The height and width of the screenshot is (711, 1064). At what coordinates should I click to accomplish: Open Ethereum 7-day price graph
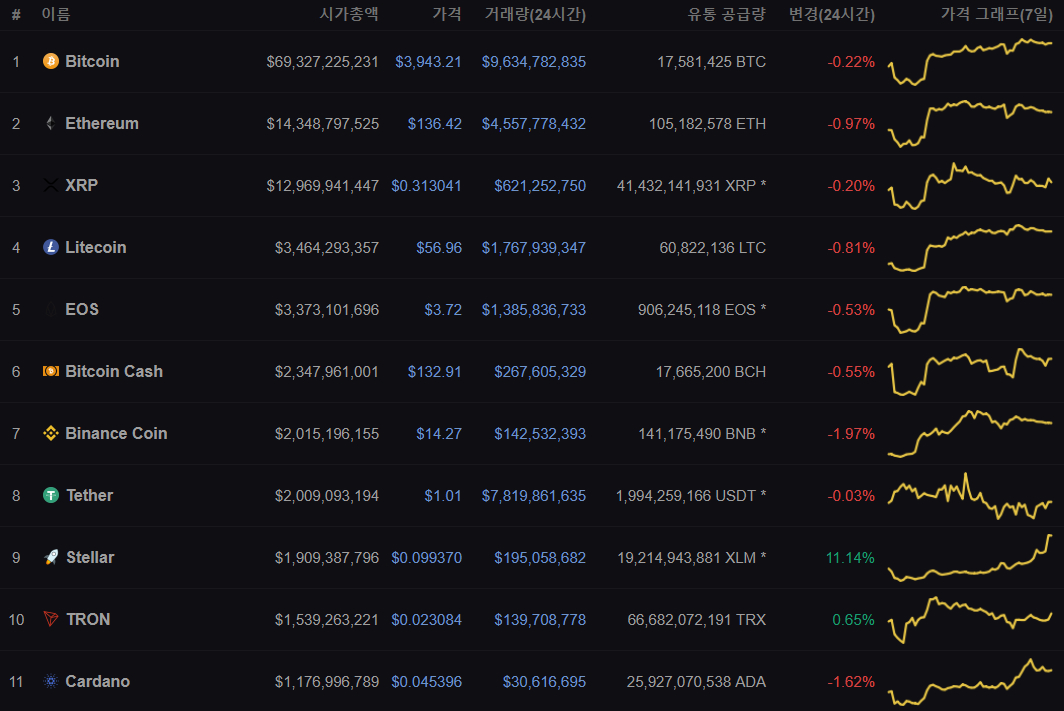[x=970, y=123]
